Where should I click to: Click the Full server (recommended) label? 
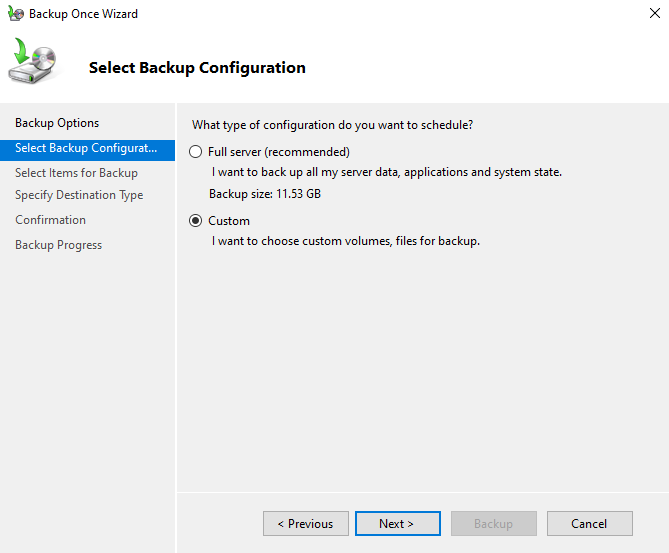279,152
